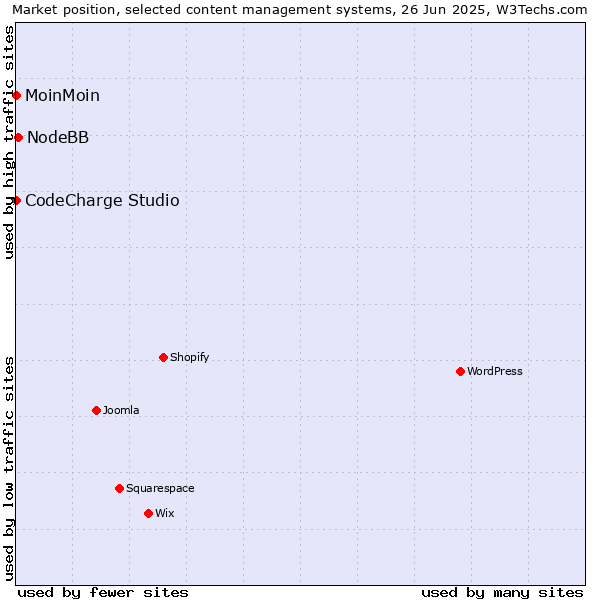This screenshot has height=600, width=600.
Task: Select the WordPress label text
Action: [x=495, y=371]
